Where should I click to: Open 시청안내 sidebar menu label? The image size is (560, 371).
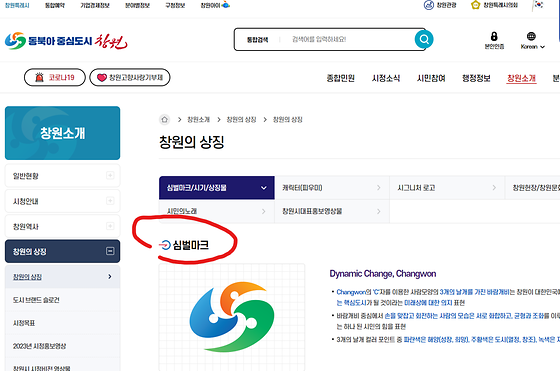click(x=25, y=201)
